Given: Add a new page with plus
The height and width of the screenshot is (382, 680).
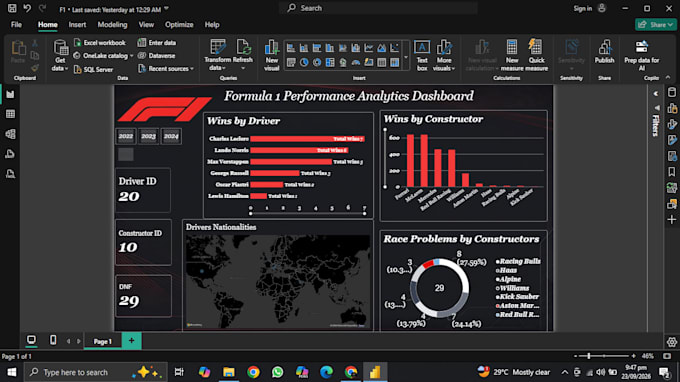Looking at the screenshot, I should pos(131,341).
